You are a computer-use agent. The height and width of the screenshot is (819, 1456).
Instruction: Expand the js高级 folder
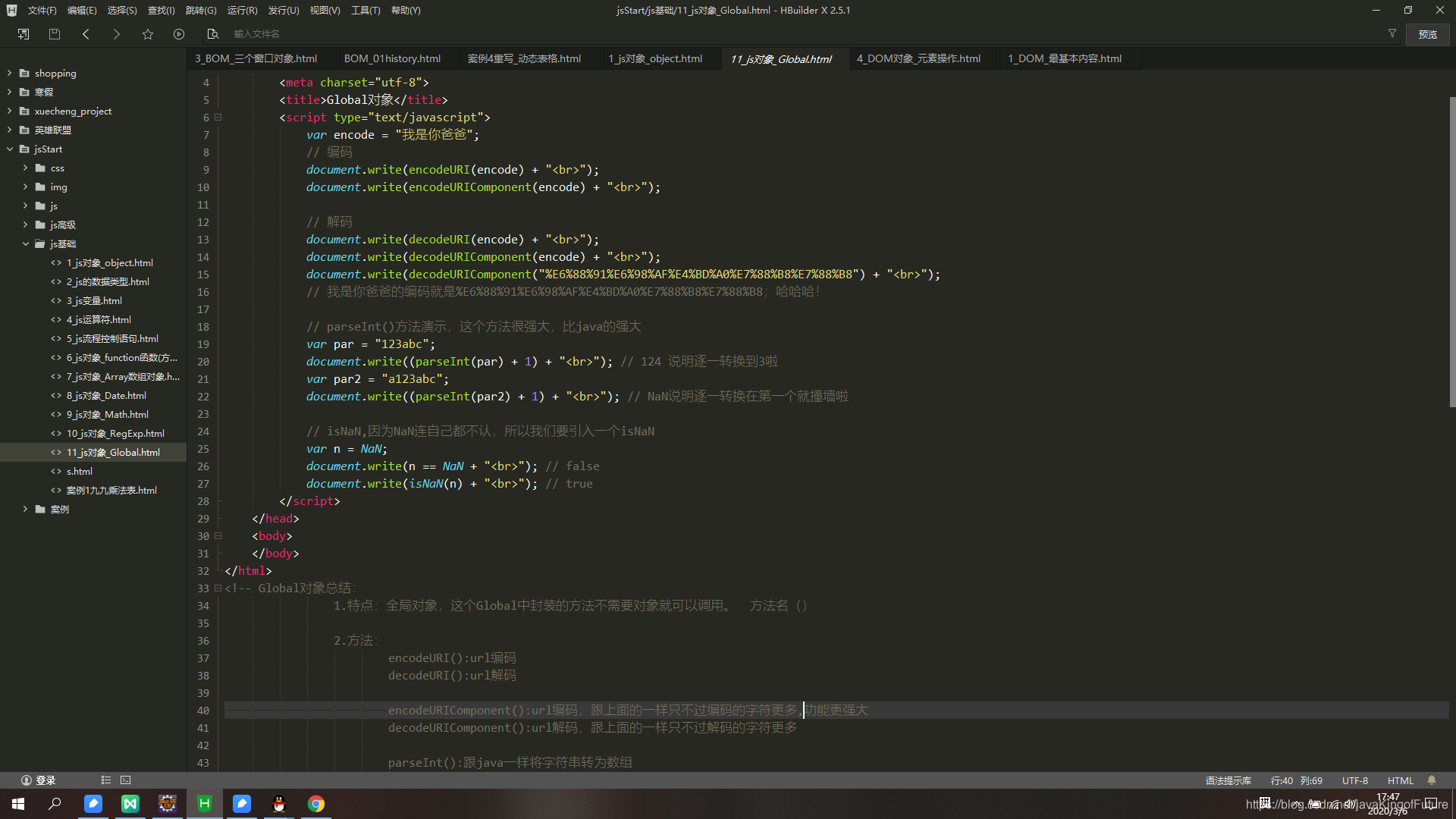pyautogui.click(x=25, y=224)
